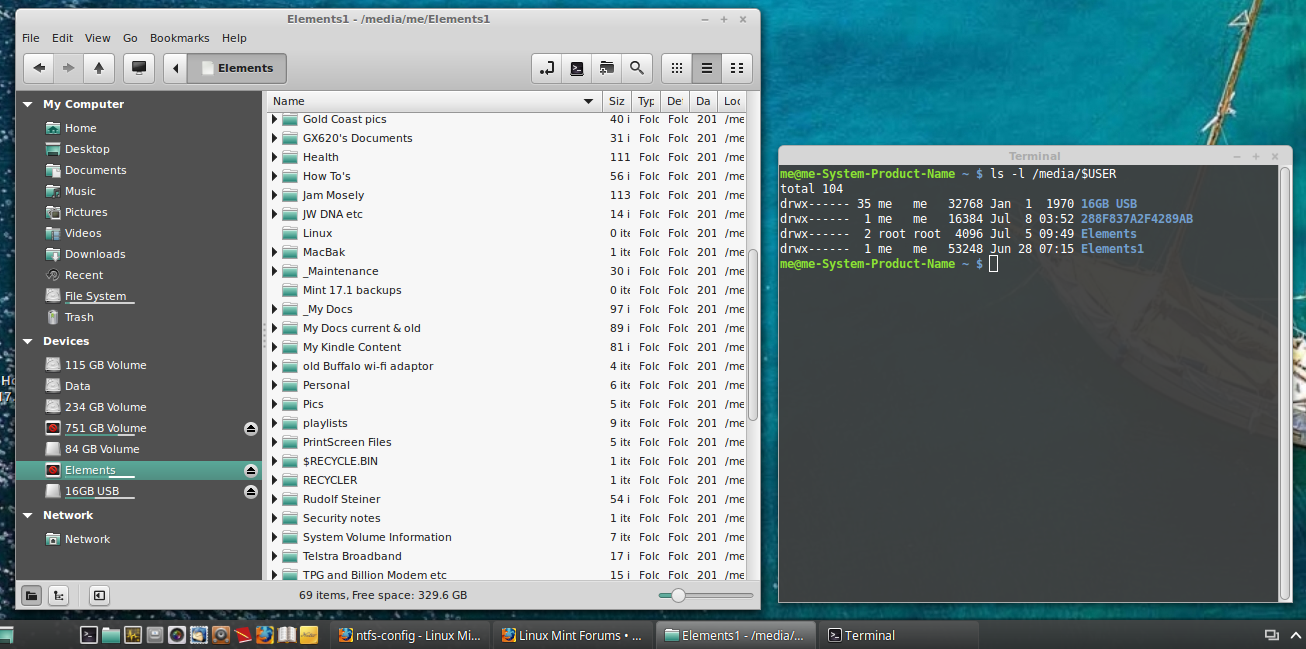Viewport: 1306px width, 649px height.
Task: Collapse the Network sidebar section
Action: [x=27, y=515]
